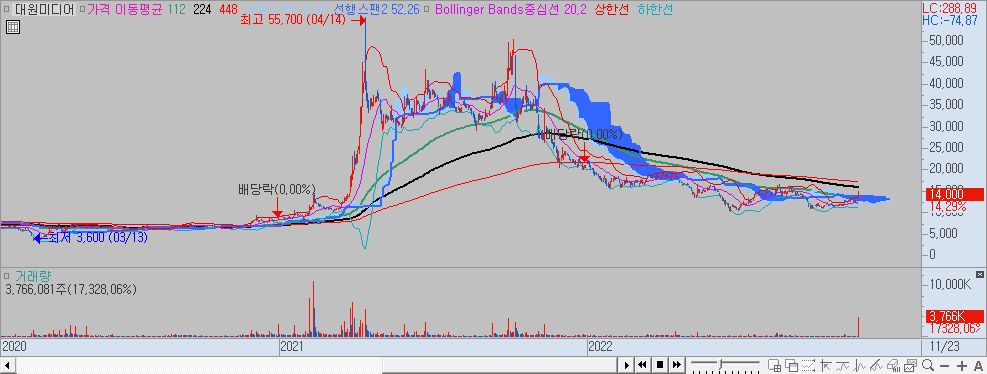Click the 배당락(0,00%) label near 2021

276,190
